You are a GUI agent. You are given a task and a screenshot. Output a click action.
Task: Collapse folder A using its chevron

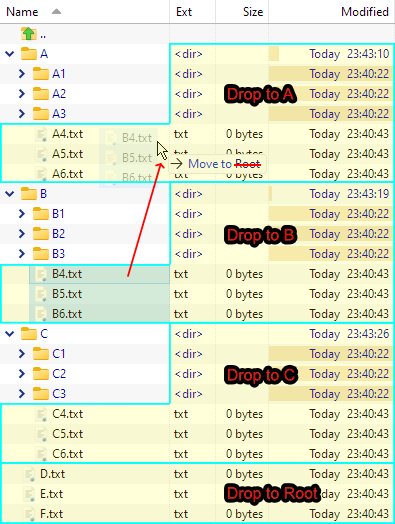click(x=10, y=54)
